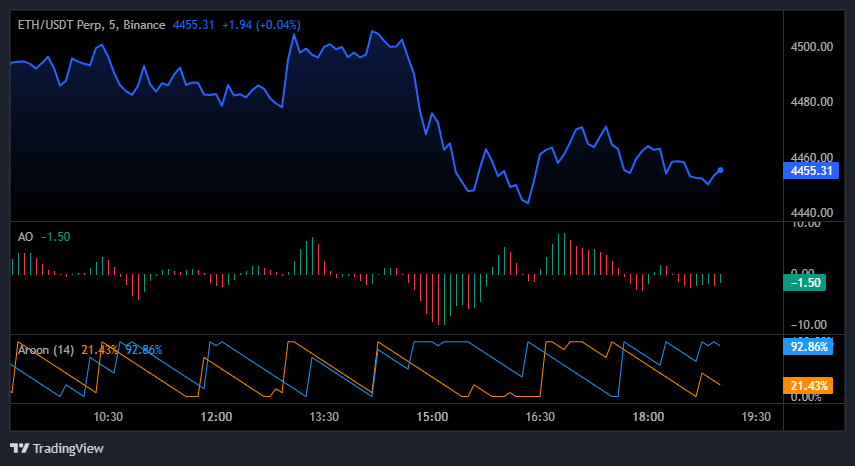This screenshot has width=855, height=466.
Task: Click the TradingView logo icon
Action: 18,448
